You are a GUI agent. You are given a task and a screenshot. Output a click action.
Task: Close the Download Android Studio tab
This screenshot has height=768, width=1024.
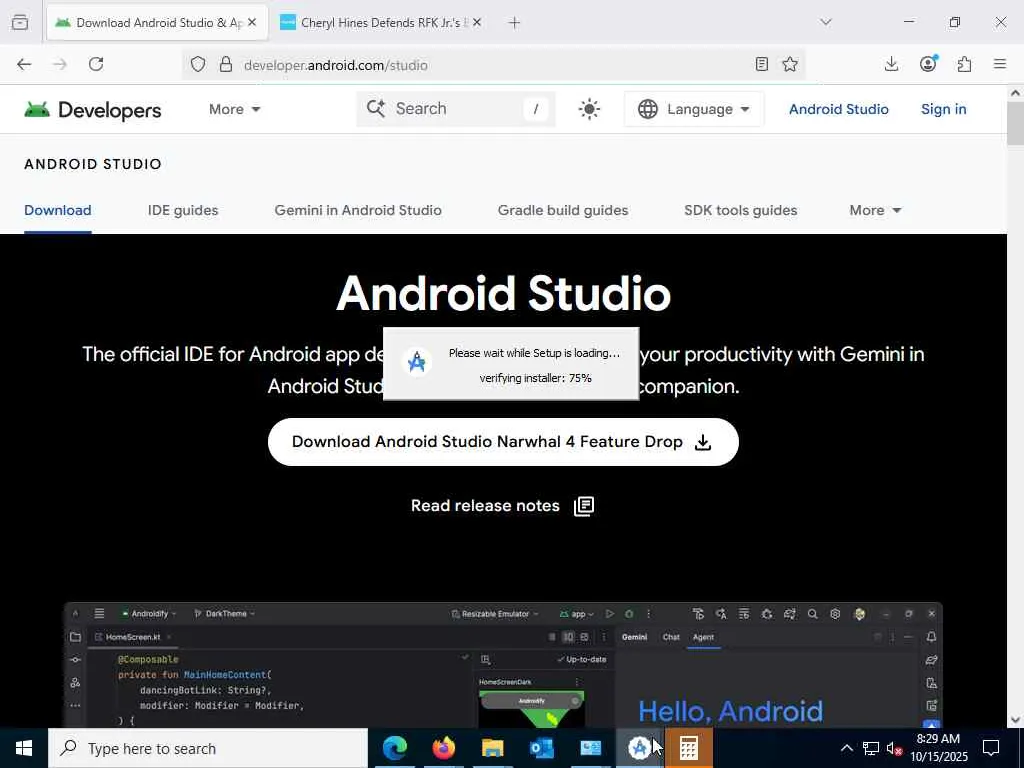pos(252,22)
